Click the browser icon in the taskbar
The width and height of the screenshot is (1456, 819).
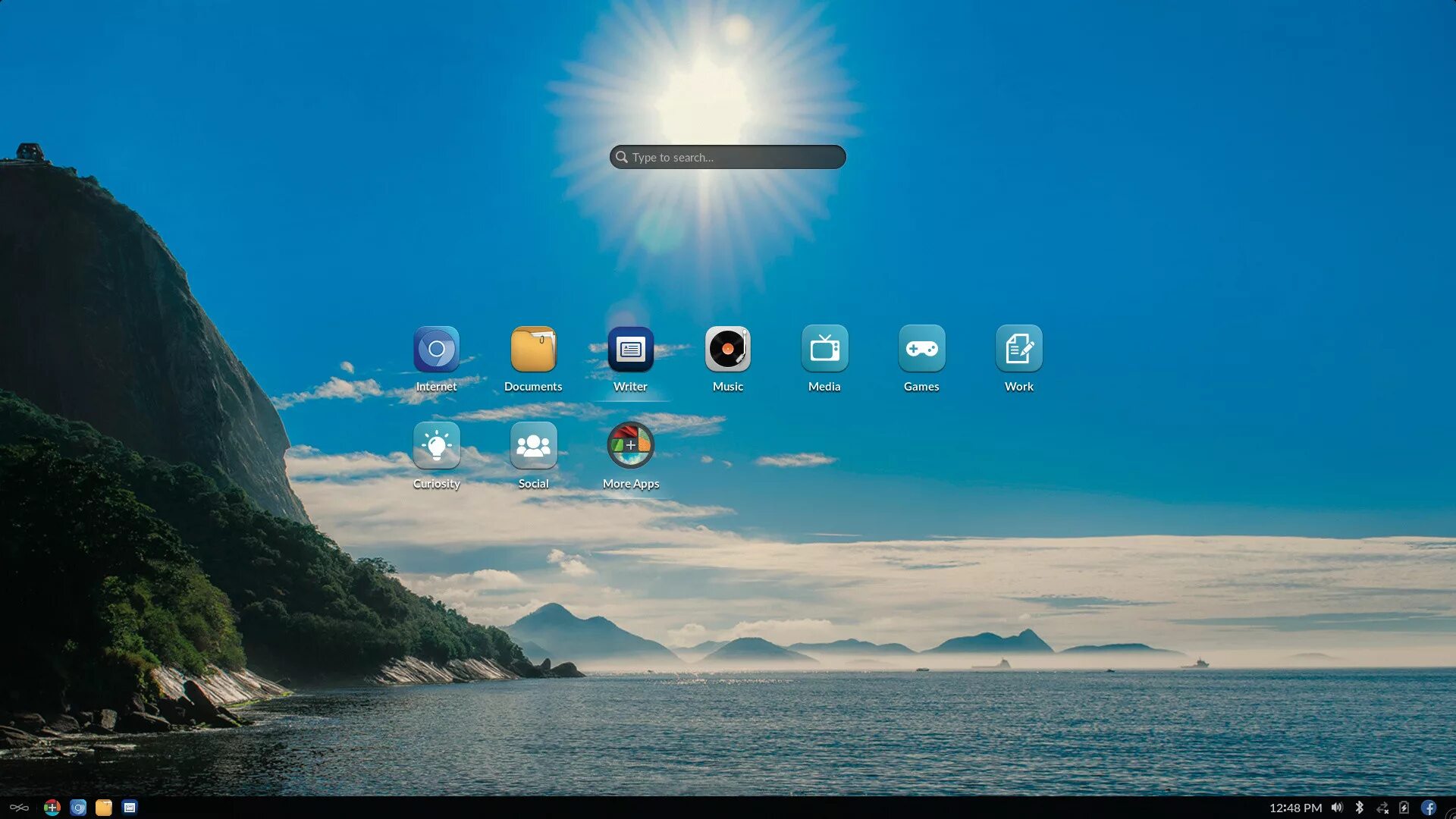click(78, 808)
